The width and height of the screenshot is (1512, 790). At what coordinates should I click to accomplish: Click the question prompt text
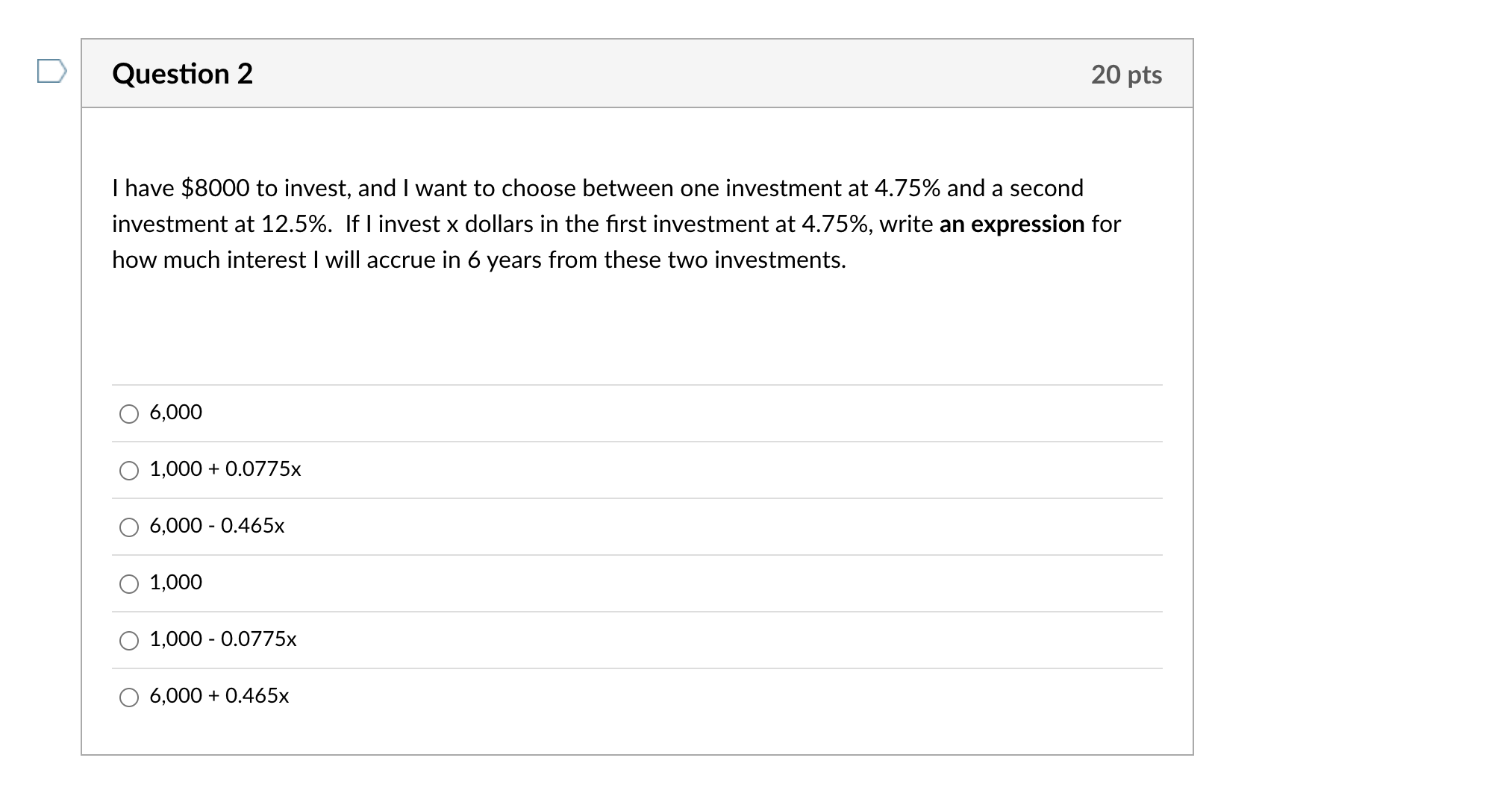(612, 224)
